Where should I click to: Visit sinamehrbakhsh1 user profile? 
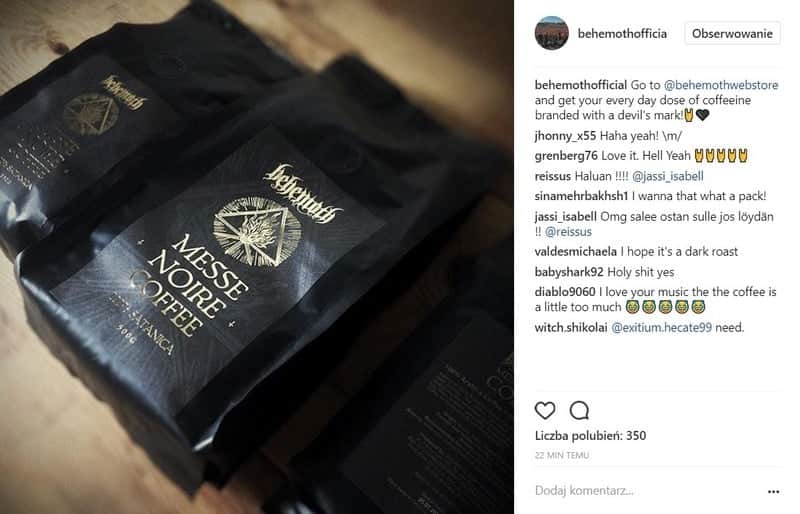pyautogui.click(x=581, y=196)
